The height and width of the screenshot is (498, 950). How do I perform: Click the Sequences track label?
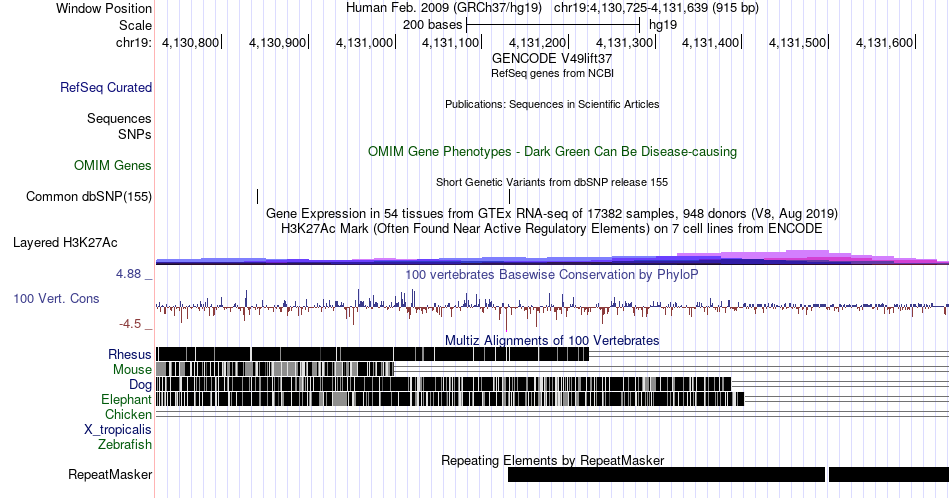(119, 118)
